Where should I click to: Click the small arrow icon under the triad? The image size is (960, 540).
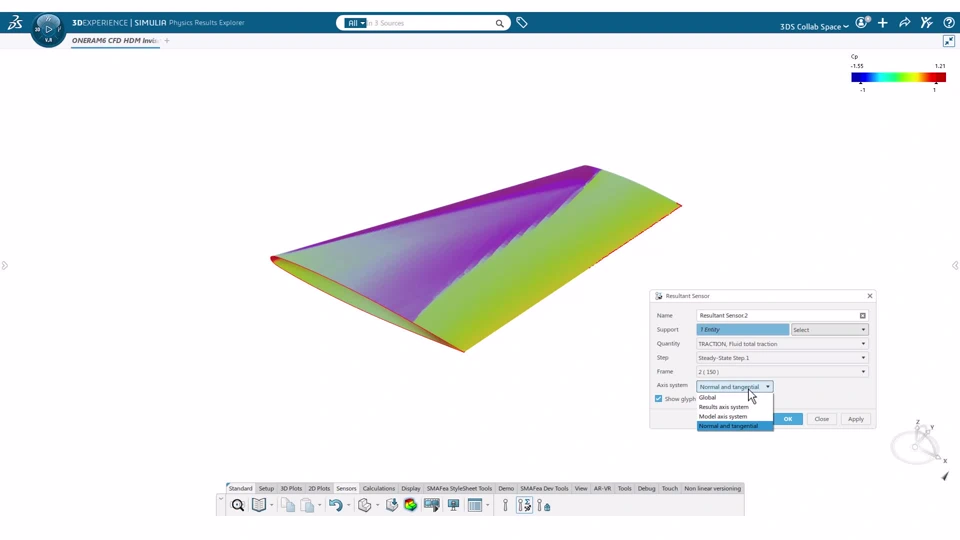point(945,476)
